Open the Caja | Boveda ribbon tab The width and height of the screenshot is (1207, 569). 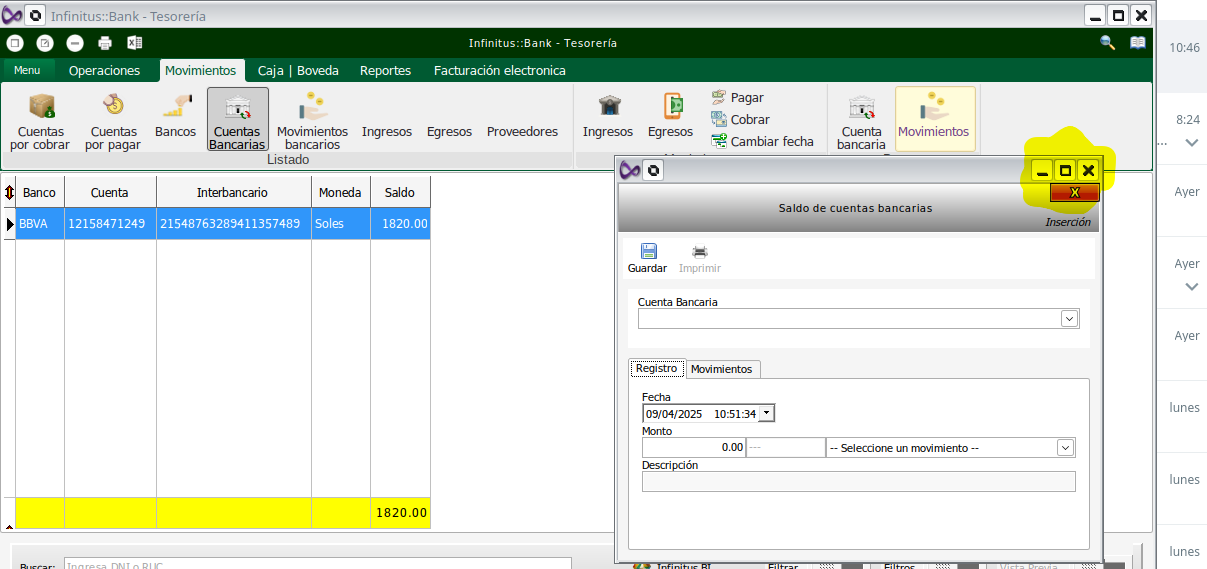[x=298, y=71]
